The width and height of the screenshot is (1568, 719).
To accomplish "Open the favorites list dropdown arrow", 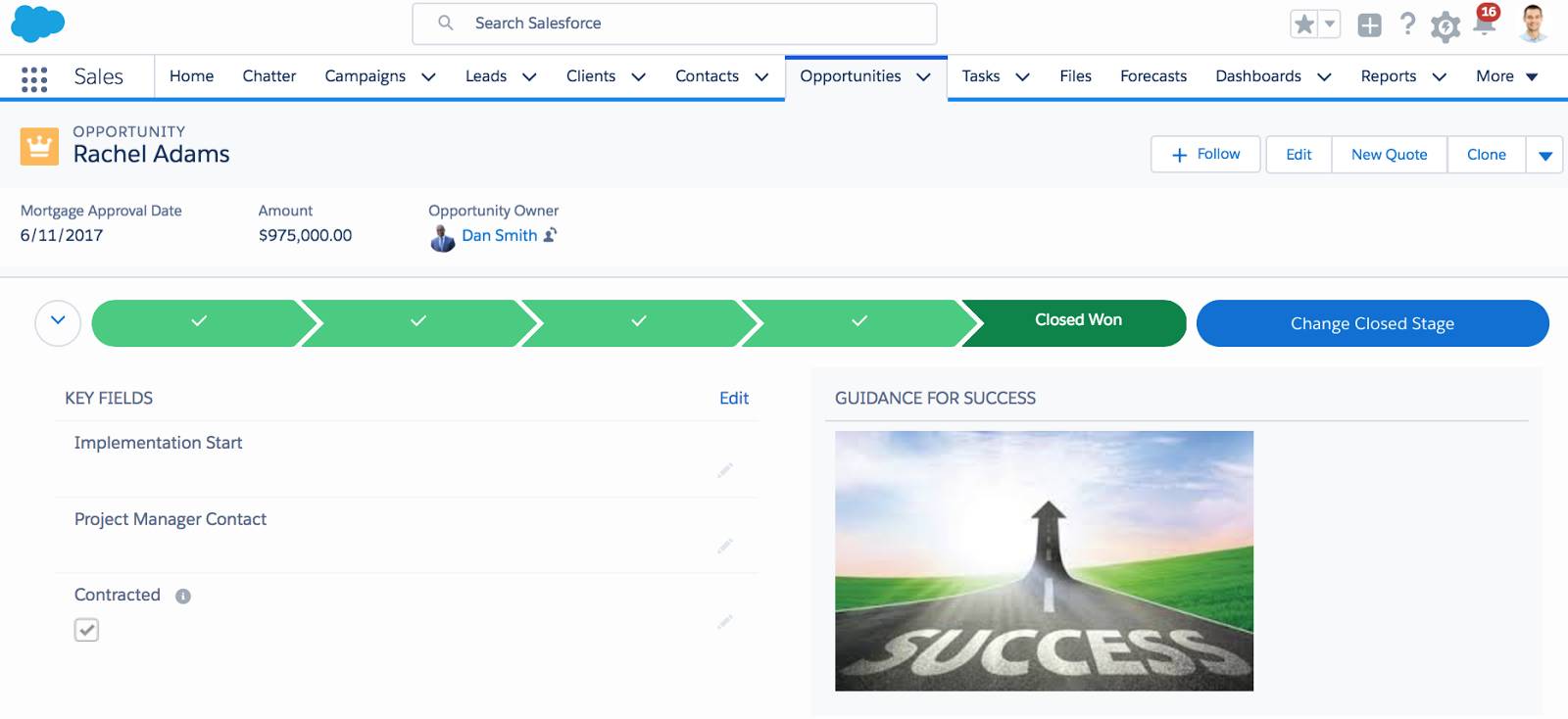I will click(x=1330, y=24).
